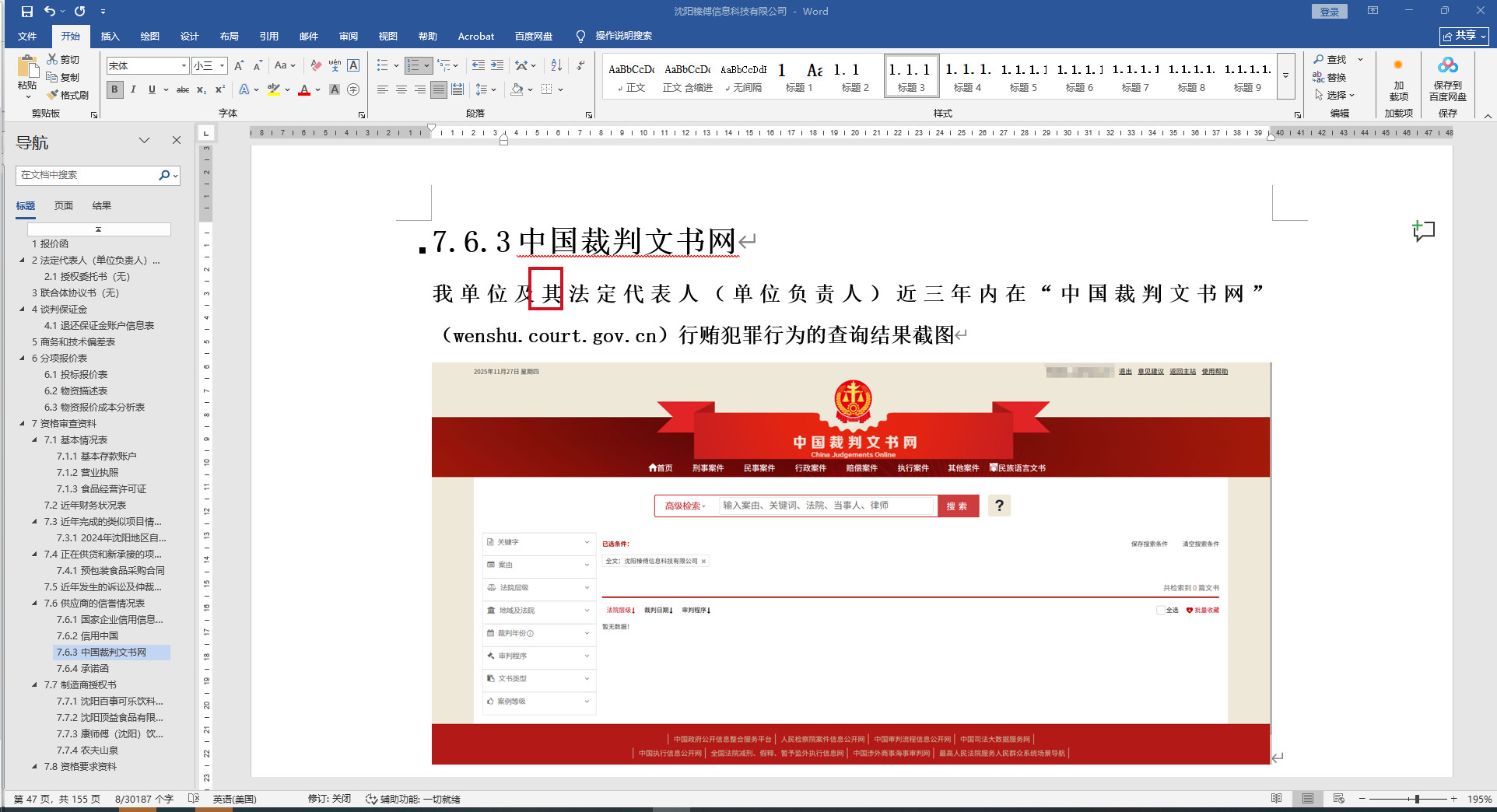Apply the 标题 1 style
Viewport: 1497px width, 812px height.
[x=798, y=76]
